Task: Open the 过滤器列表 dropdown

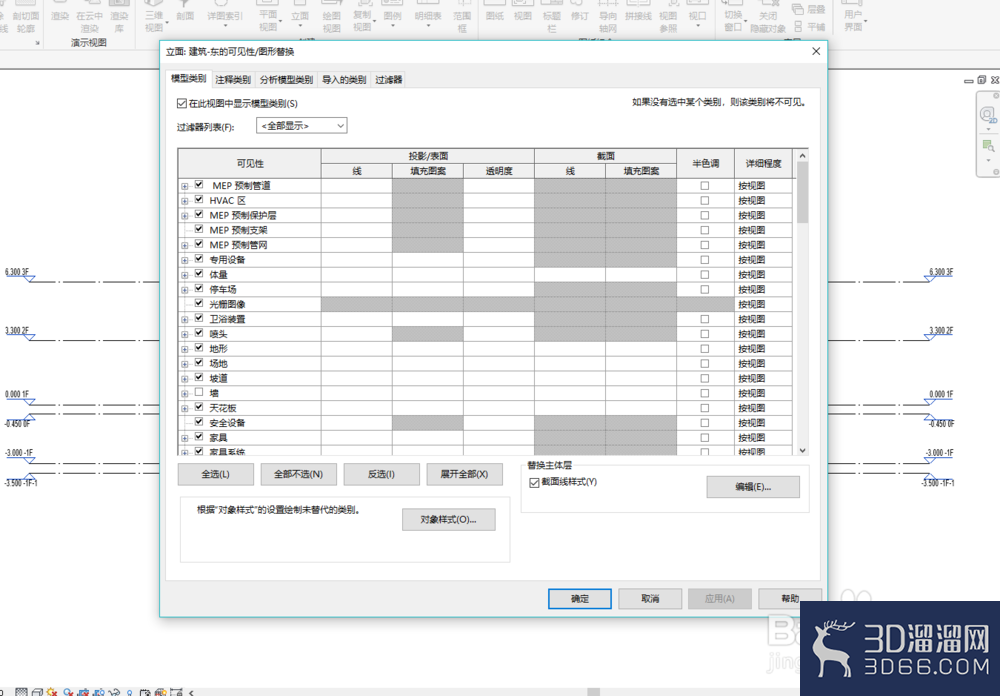Action: click(301, 126)
